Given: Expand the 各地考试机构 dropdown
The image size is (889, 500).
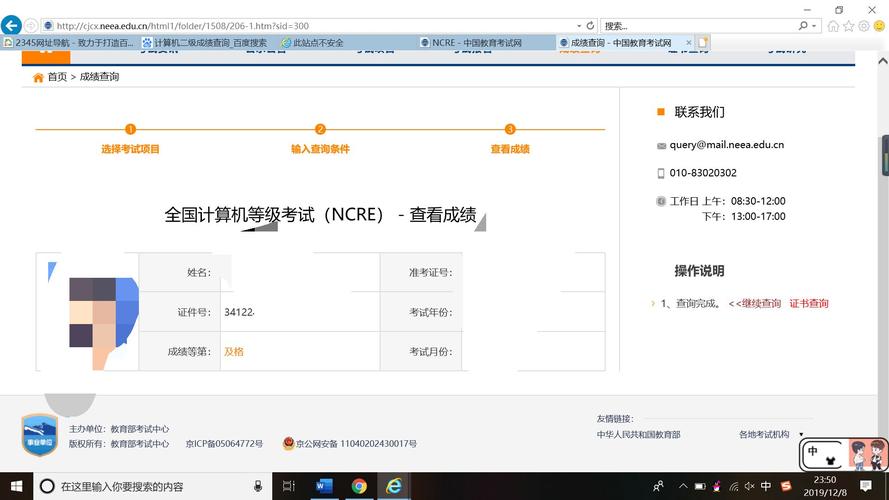Looking at the screenshot, I should [x=771, y=434].
